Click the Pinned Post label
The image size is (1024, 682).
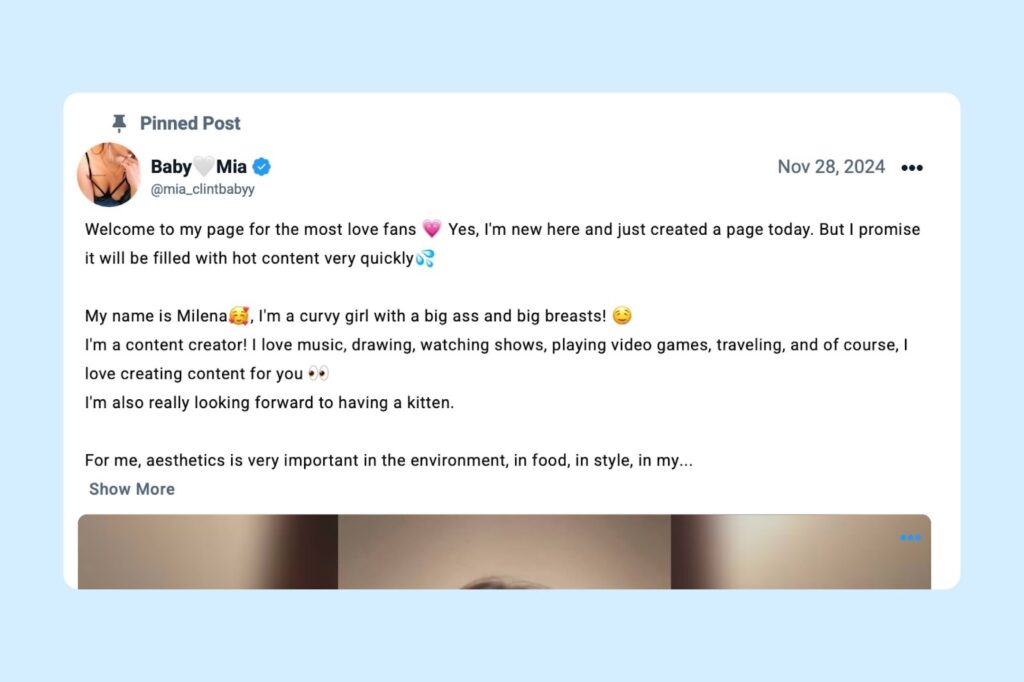190,123
